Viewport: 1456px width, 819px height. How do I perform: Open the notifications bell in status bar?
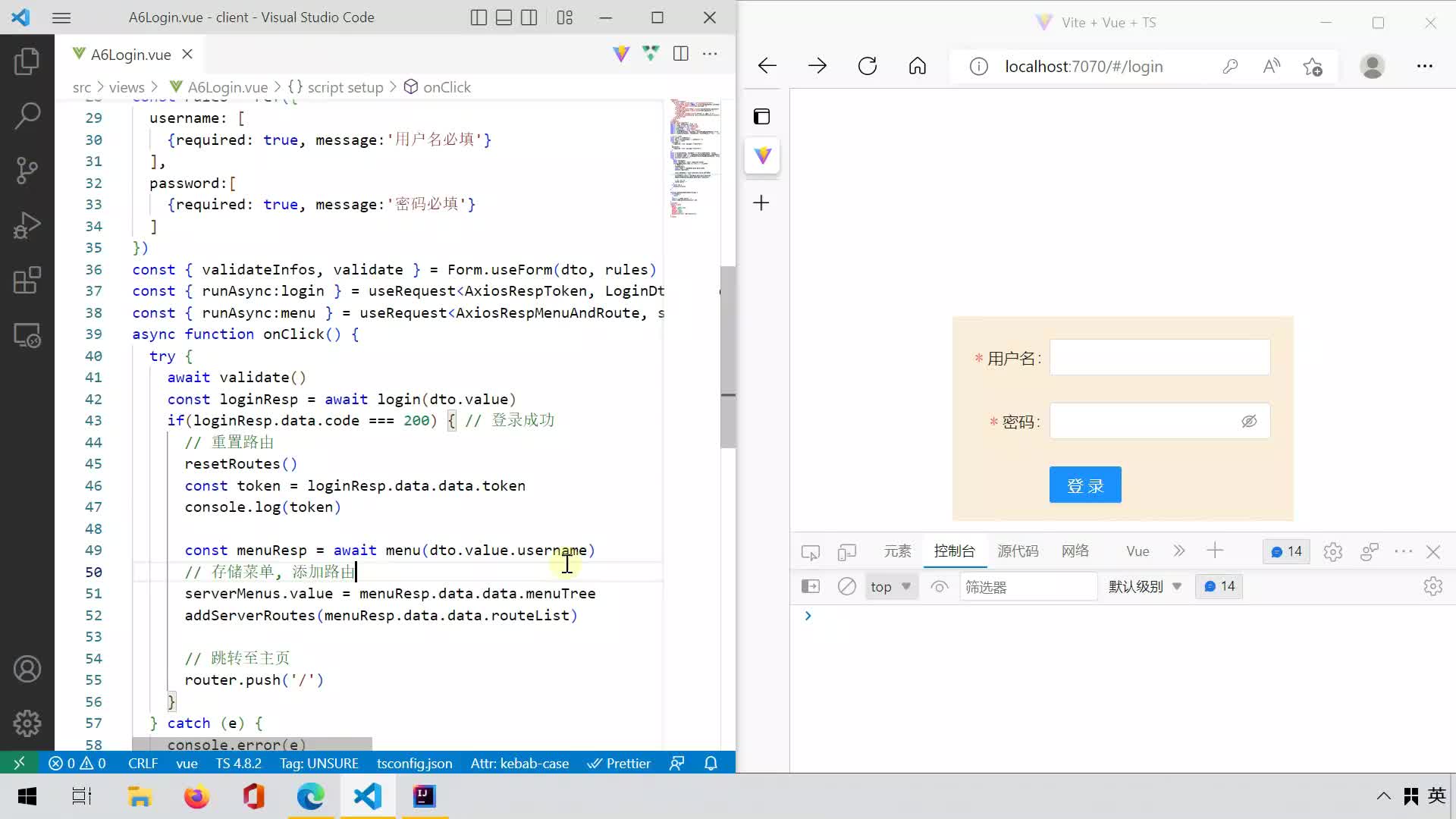711,763
